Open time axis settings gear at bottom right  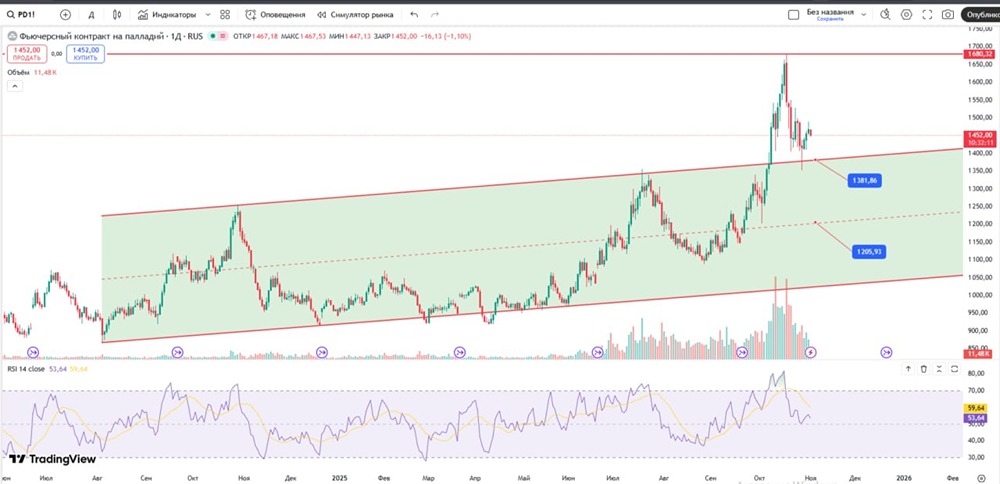982,477
